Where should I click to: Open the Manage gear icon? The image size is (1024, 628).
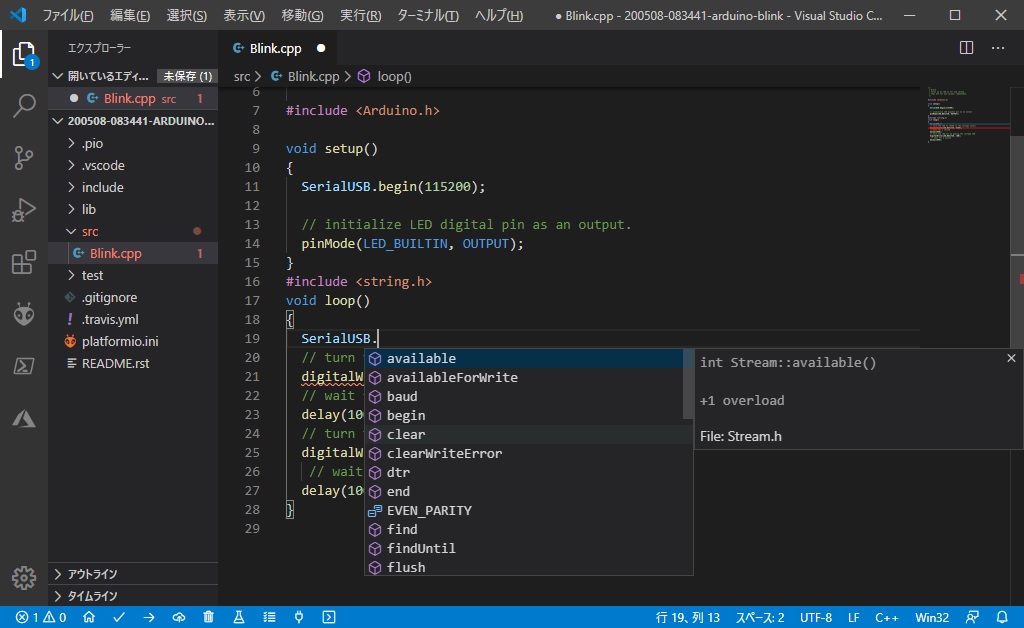(24, 578)
